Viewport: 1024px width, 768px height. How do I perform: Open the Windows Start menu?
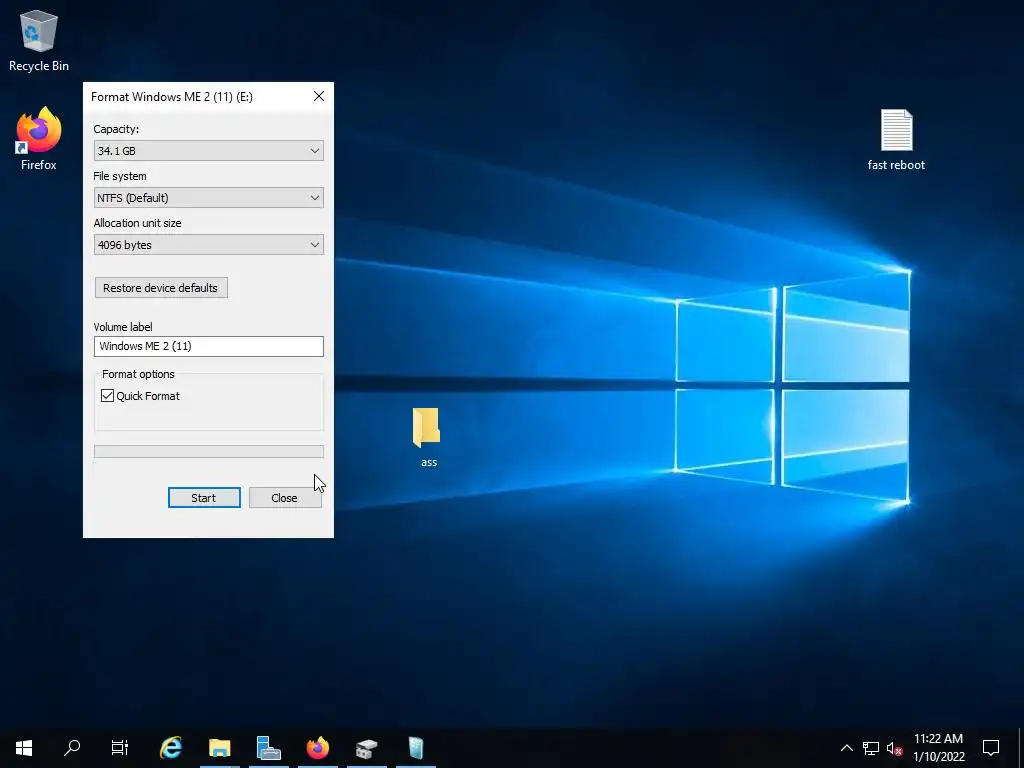[24, 748]
